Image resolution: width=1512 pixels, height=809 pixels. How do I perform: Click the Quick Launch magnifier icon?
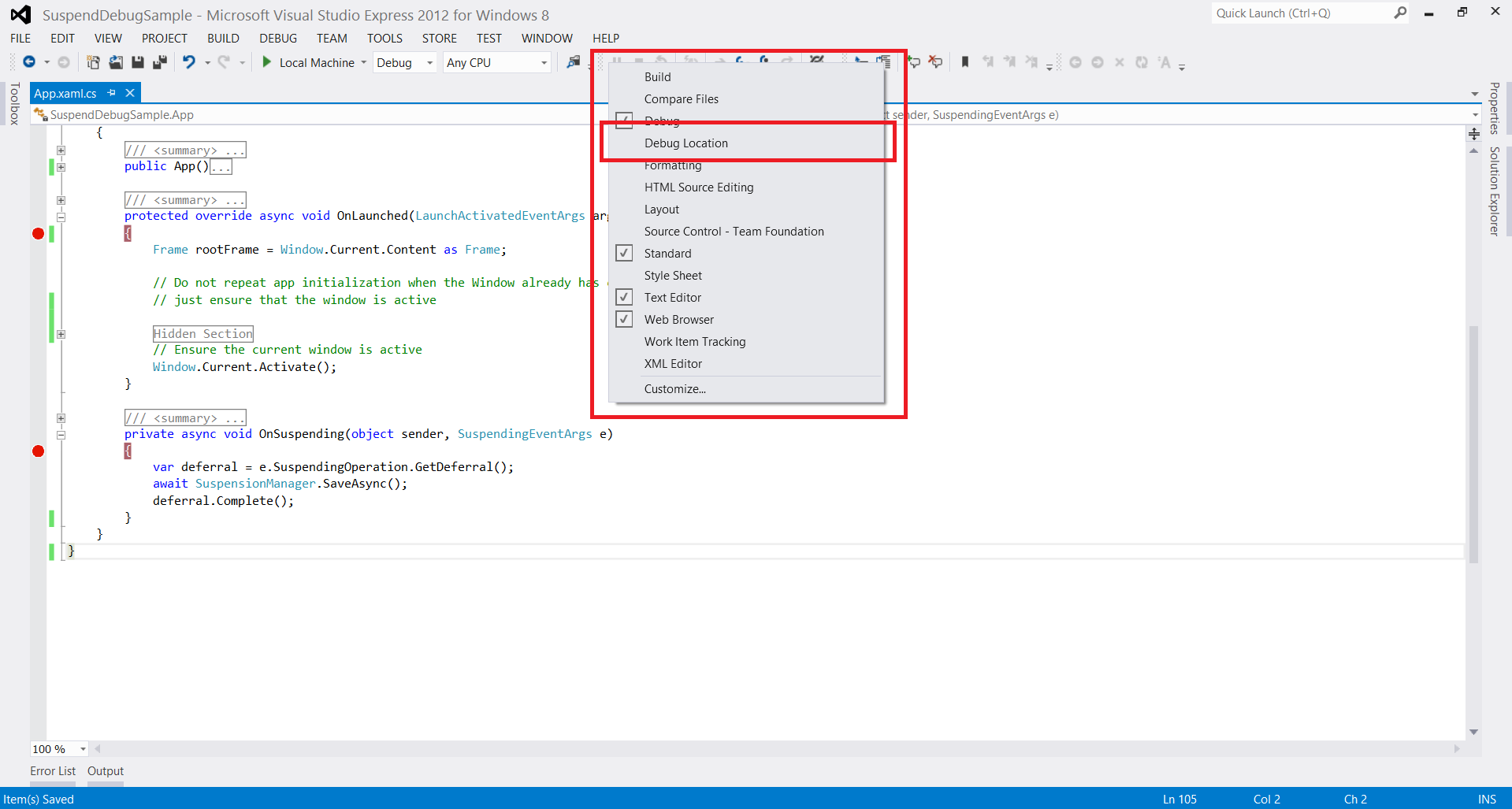[x=1400, y=13]
